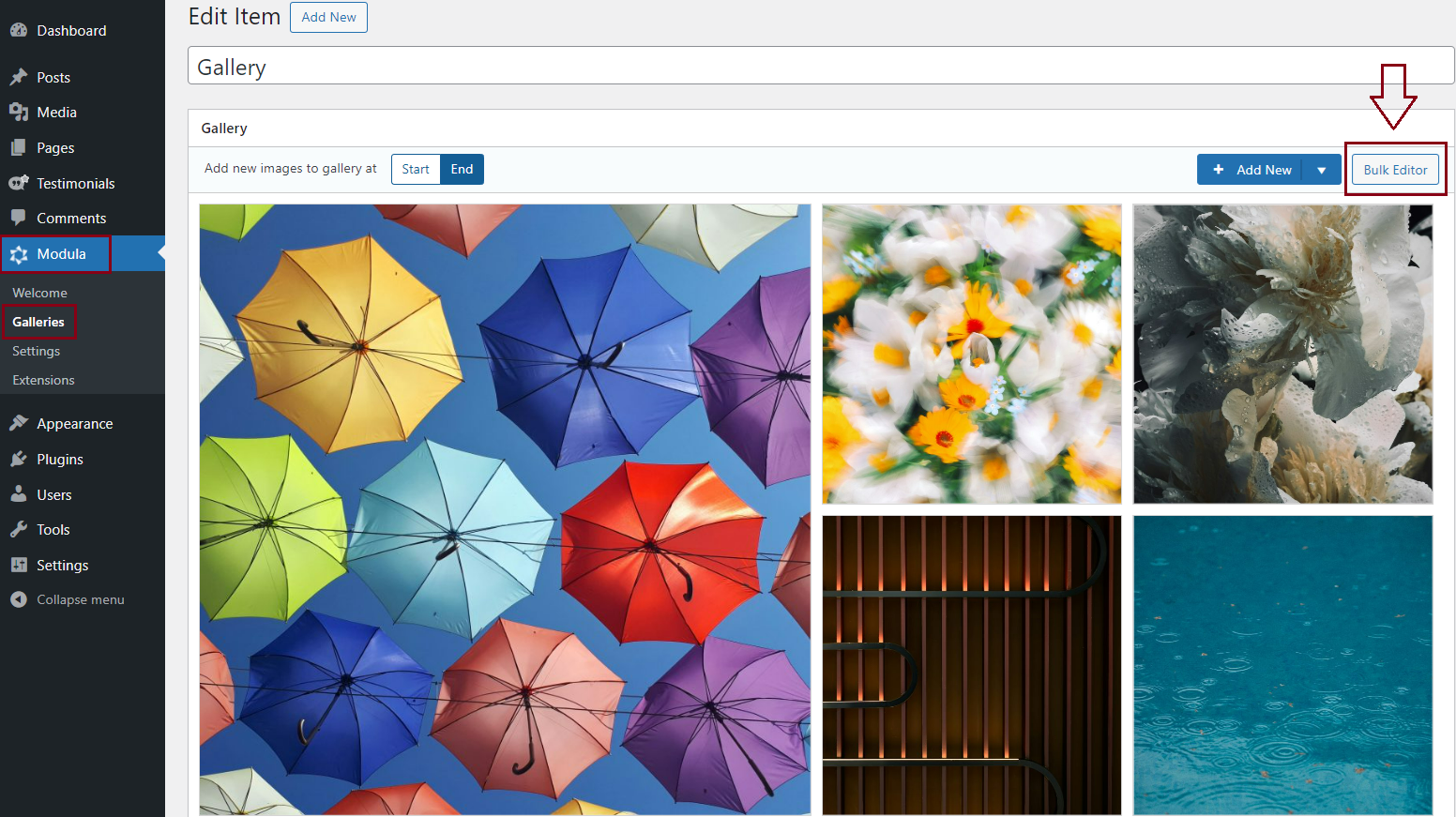This screenshot has width=1456, height=817.
Task: Click the Comments speech bubble icon
Action: click(x=18, y=218)
